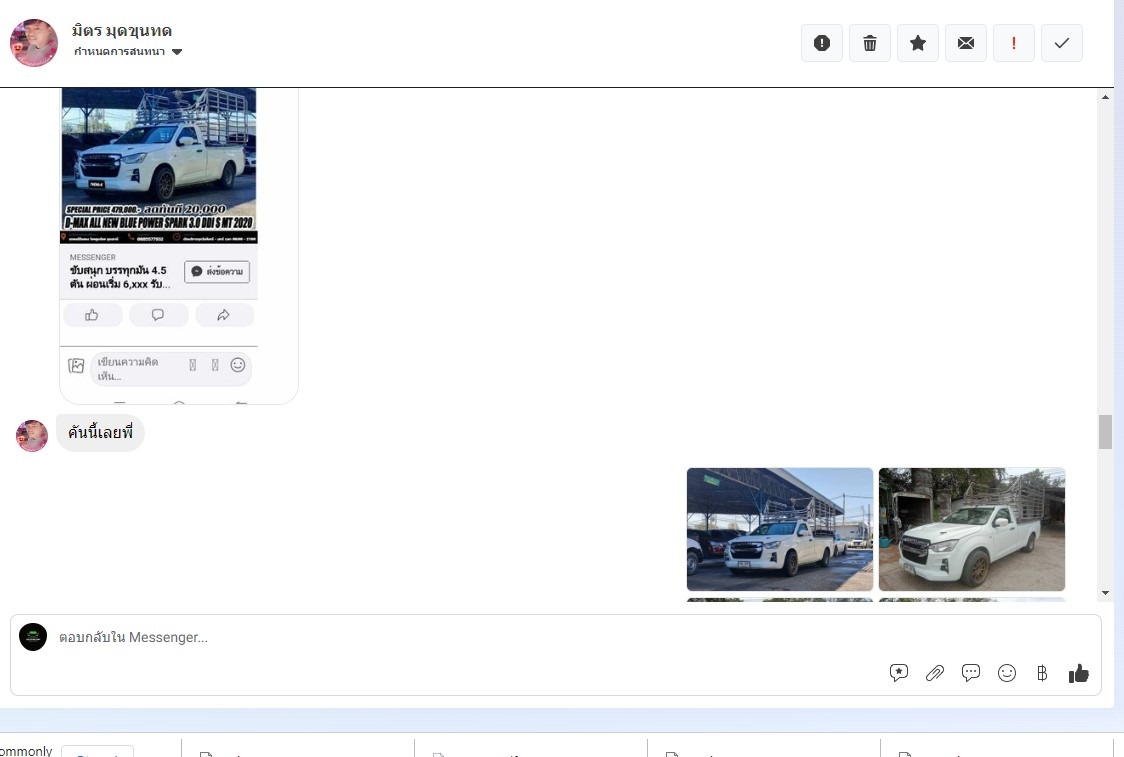1124x757 pixels.
Task: Open the emoji picker smiley icon
Action: pos(1007,673)
